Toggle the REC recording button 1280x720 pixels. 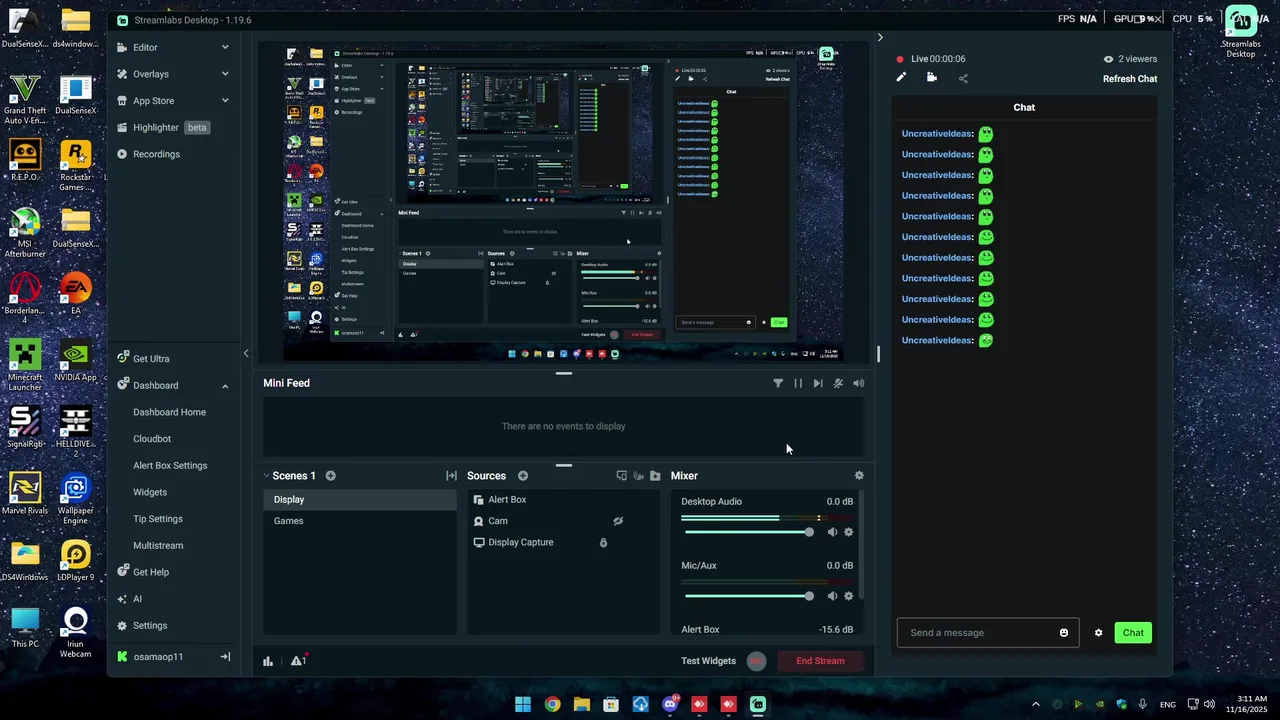click(757, 661)
